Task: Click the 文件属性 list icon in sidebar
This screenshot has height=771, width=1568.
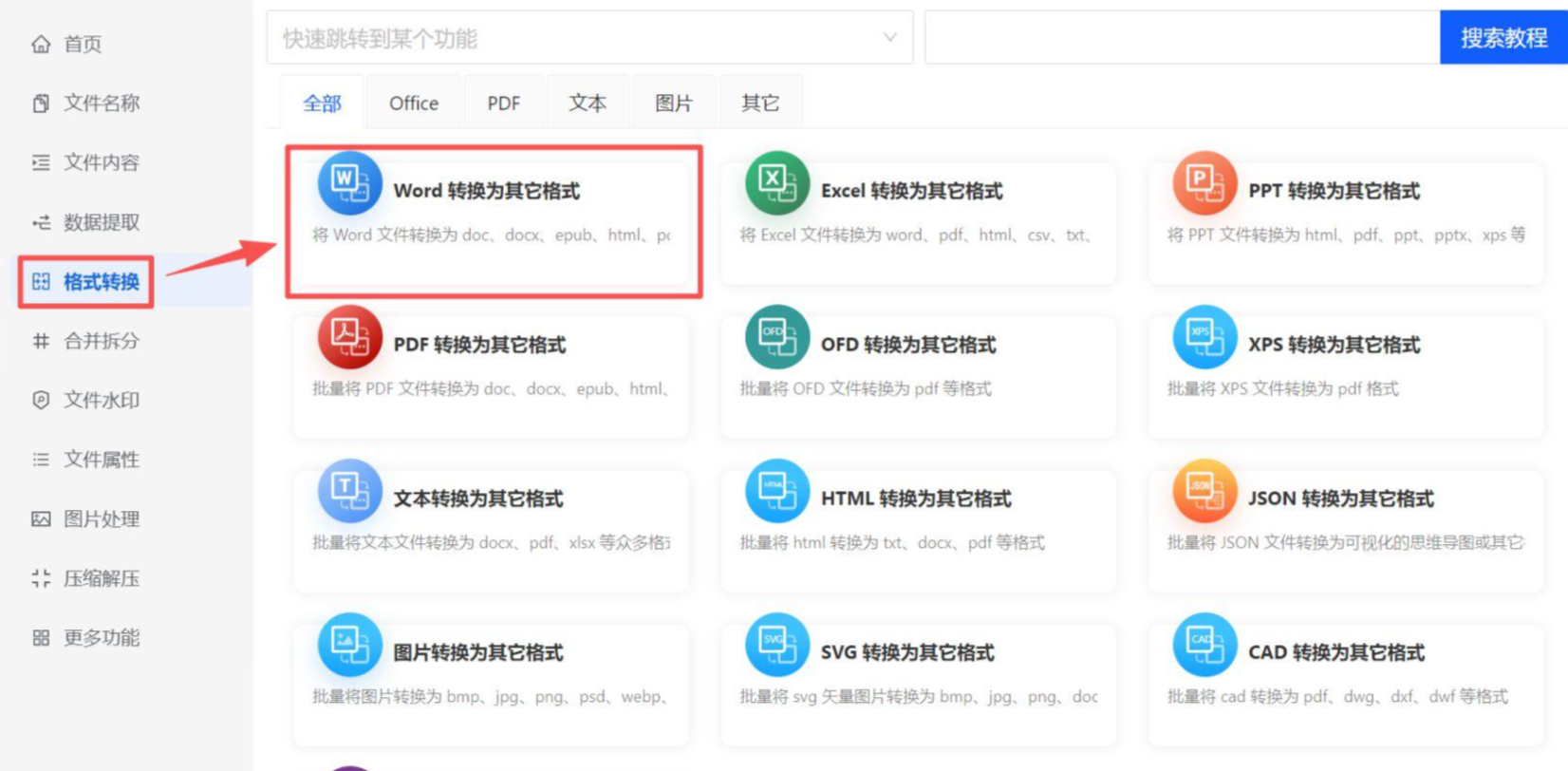Action: 41,460
